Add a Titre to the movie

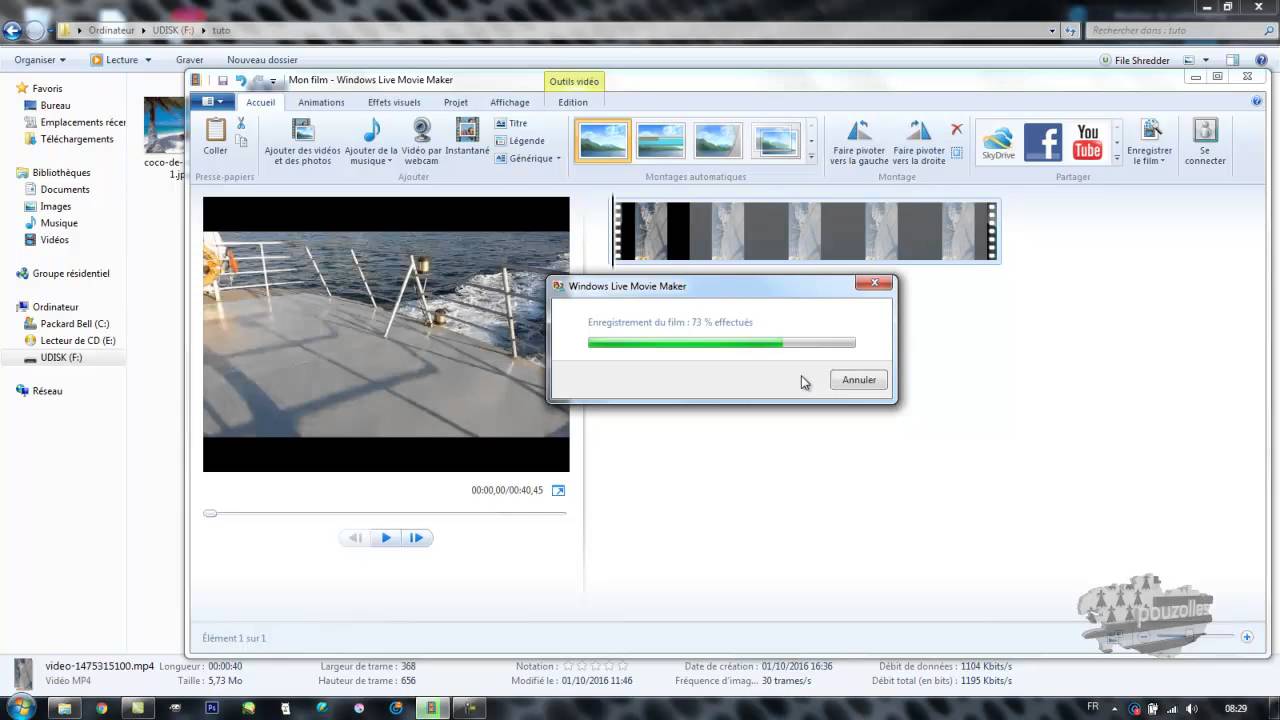click(511, 124)
